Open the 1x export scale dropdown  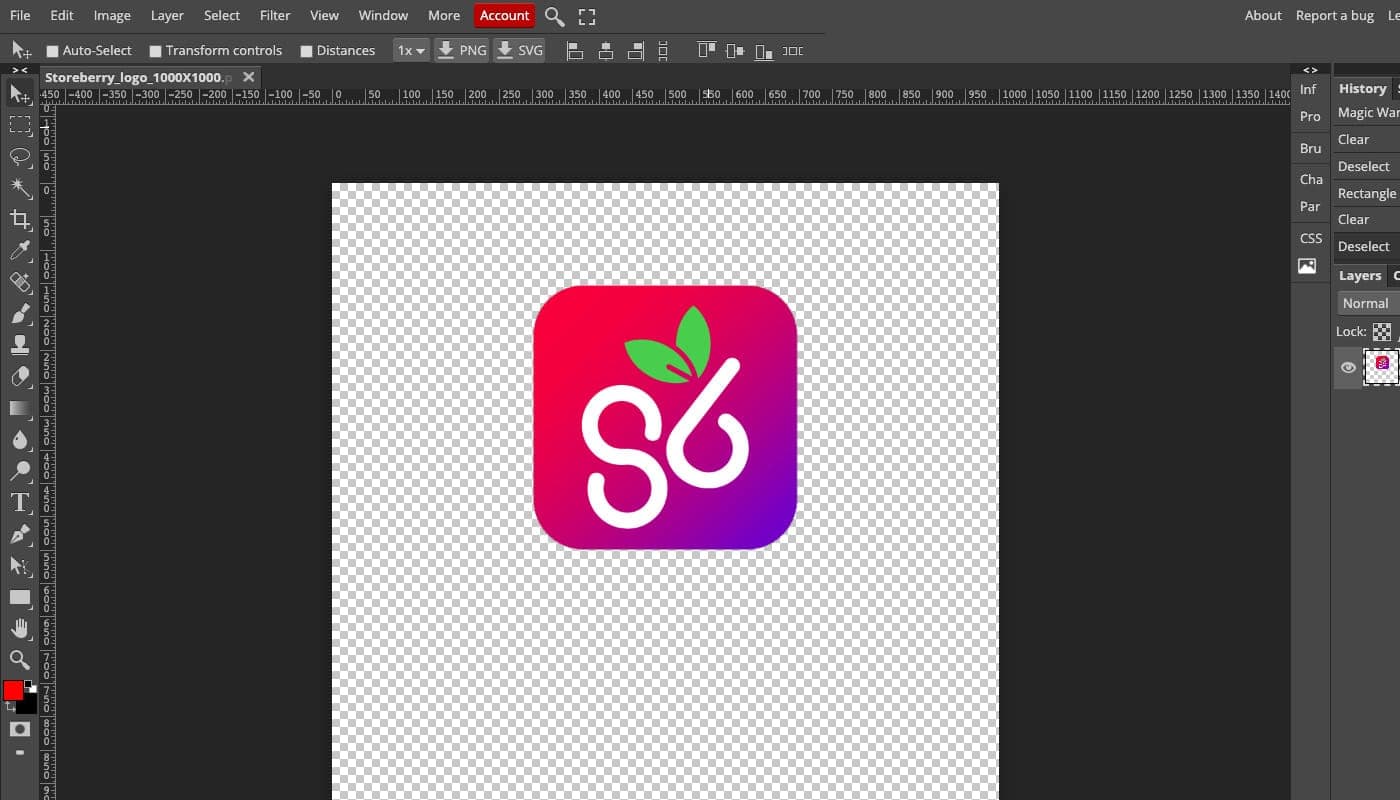411,50
